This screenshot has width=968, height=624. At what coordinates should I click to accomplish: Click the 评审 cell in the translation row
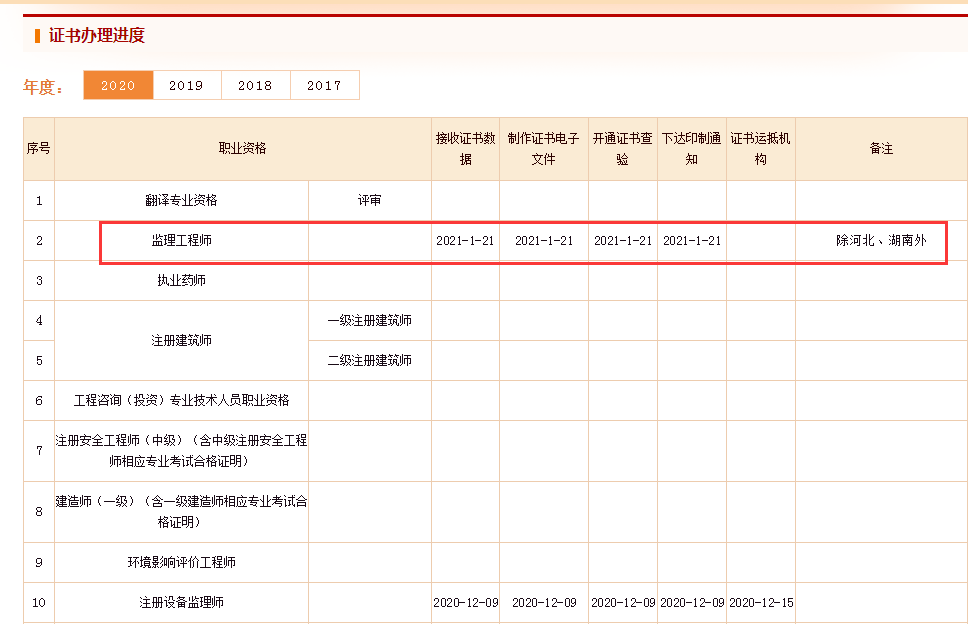pos(370,200)
